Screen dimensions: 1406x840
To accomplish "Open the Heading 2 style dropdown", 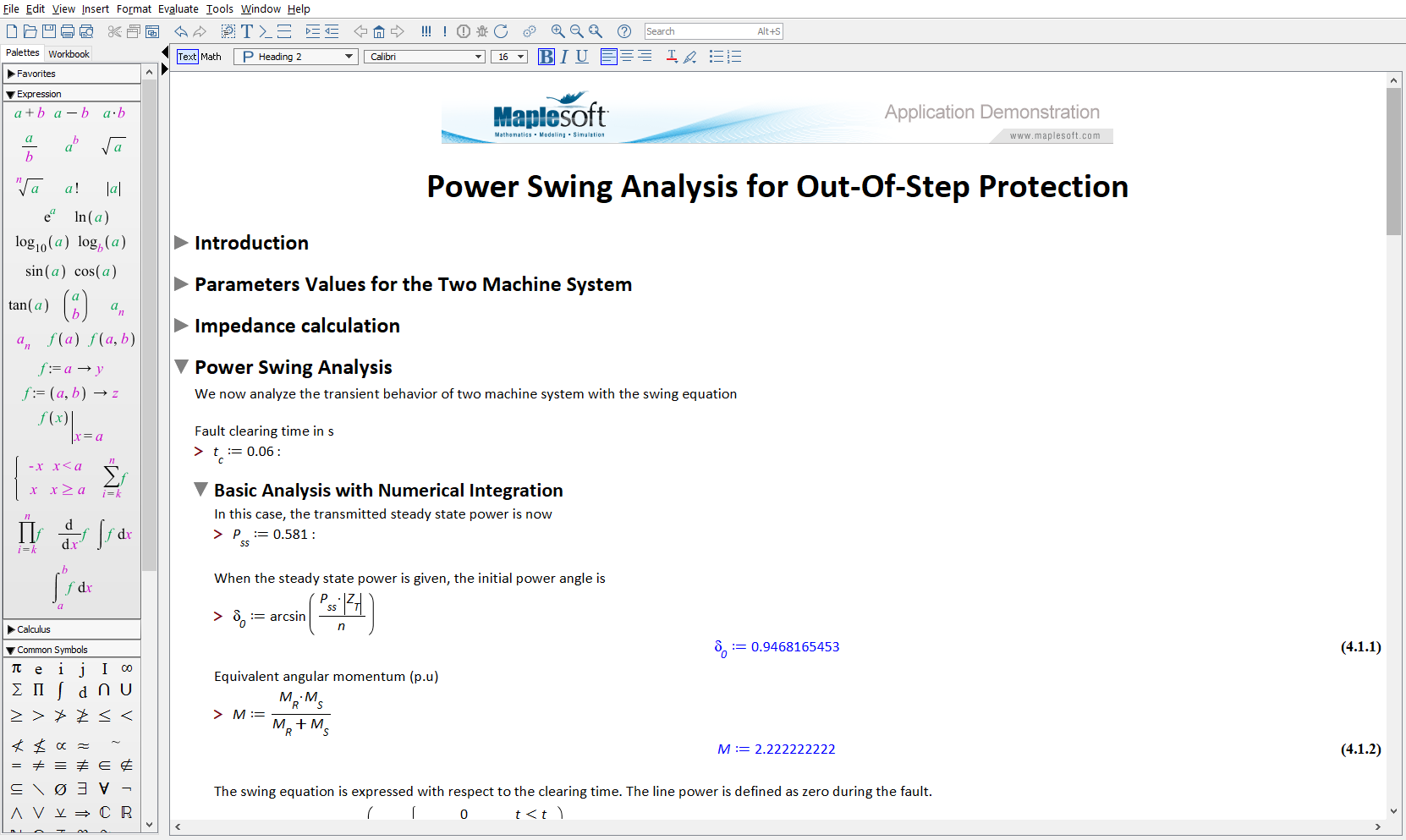I will coord(295,57).
